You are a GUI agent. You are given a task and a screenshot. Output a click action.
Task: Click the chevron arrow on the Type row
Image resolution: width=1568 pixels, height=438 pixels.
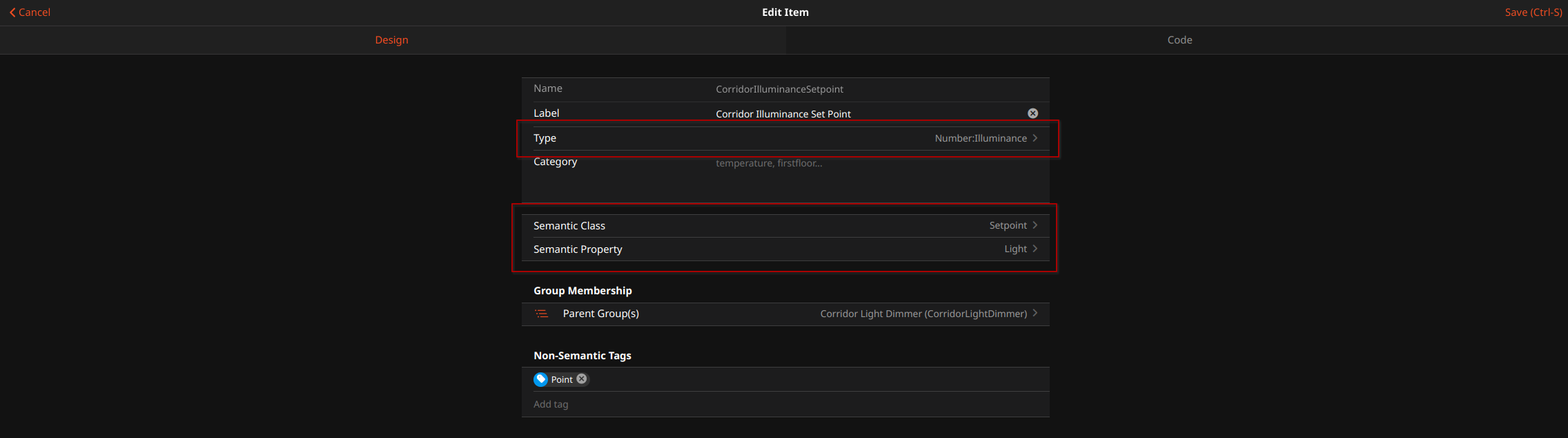tap(1035, 138)
